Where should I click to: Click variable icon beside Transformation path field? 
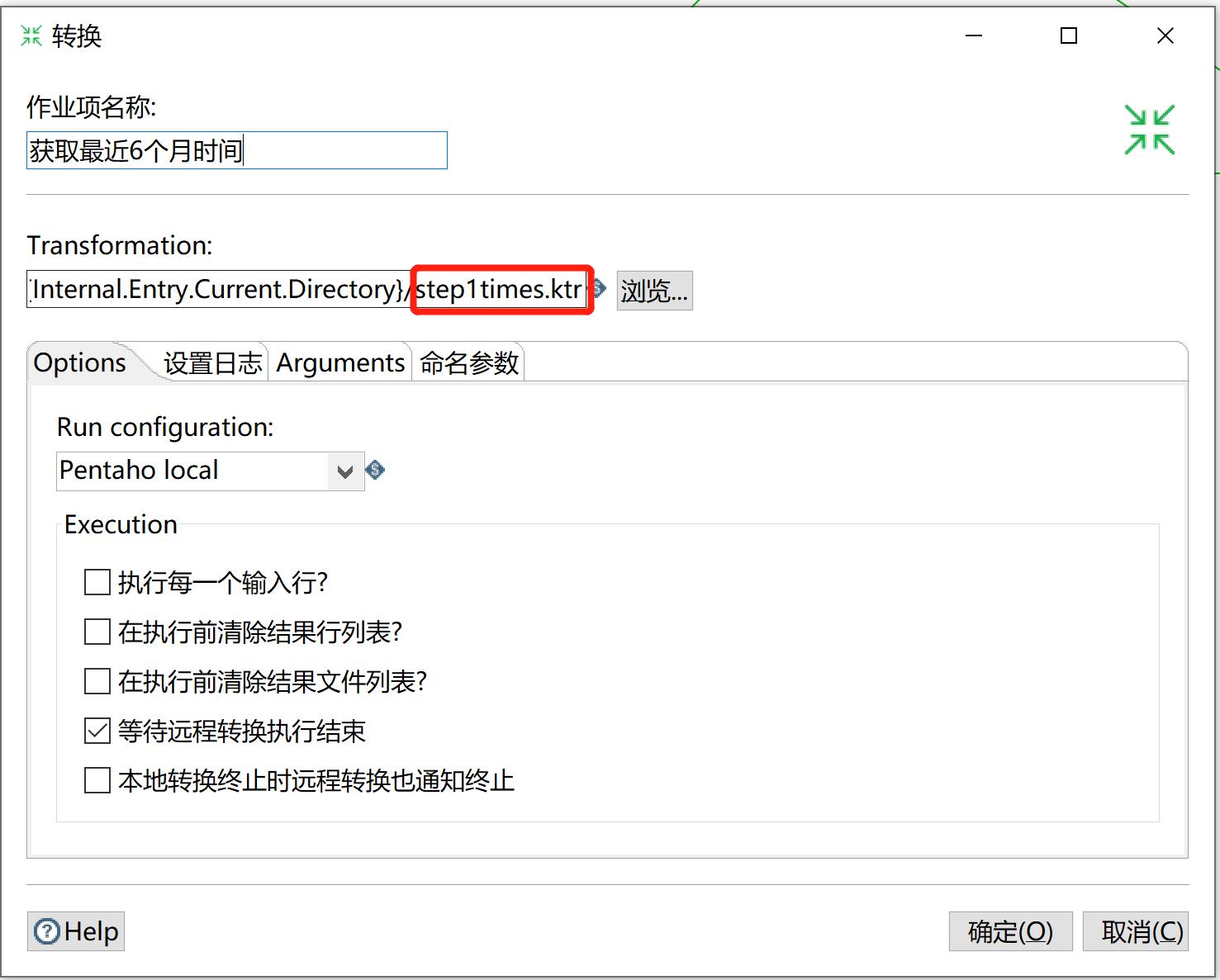[x=600, y=289]
